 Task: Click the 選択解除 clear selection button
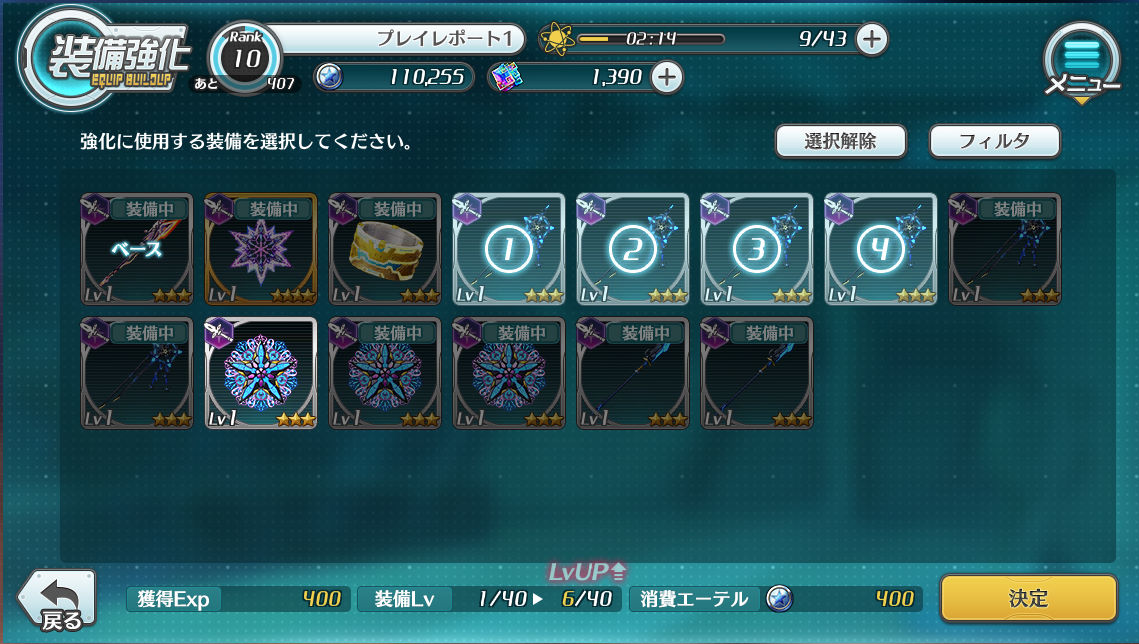[x=840, y=141]
